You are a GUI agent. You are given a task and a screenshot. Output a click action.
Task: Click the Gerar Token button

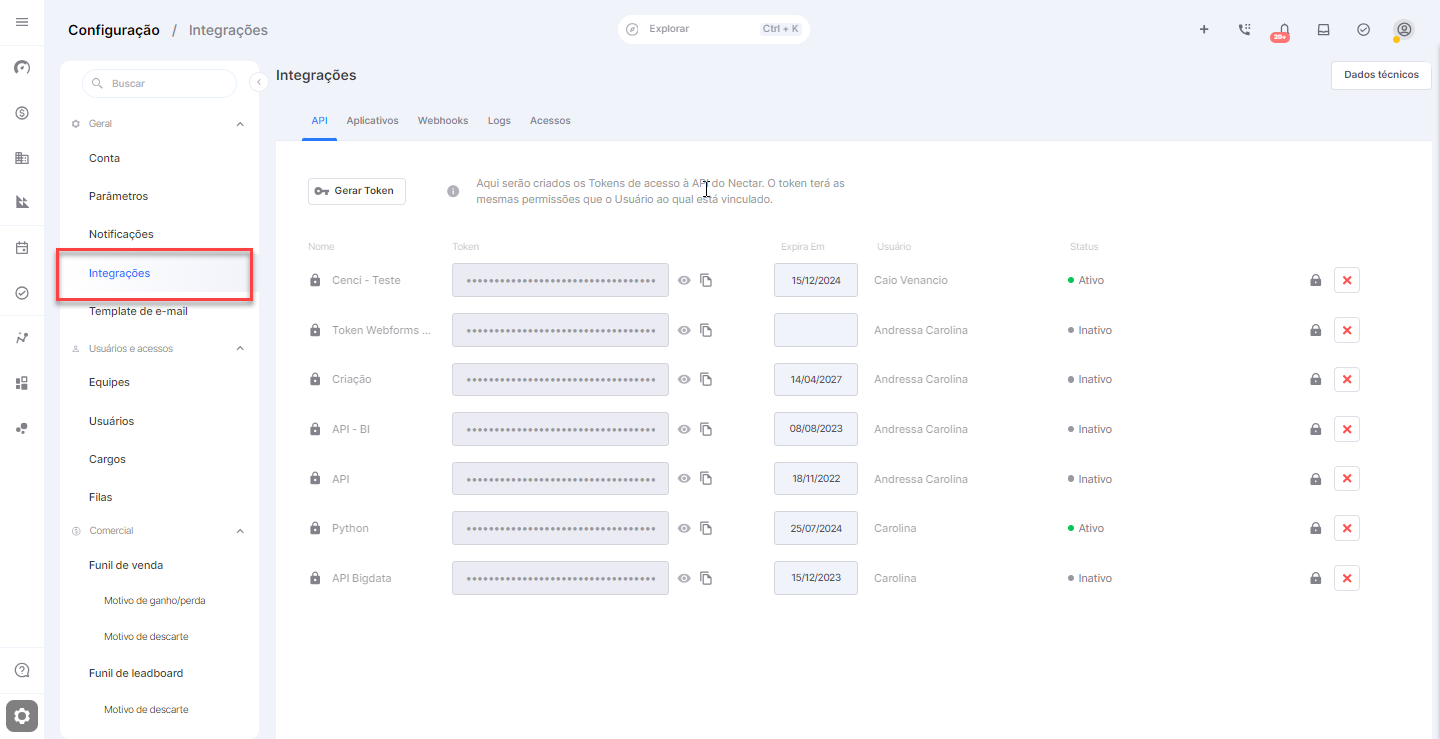(x=357, y=191)
